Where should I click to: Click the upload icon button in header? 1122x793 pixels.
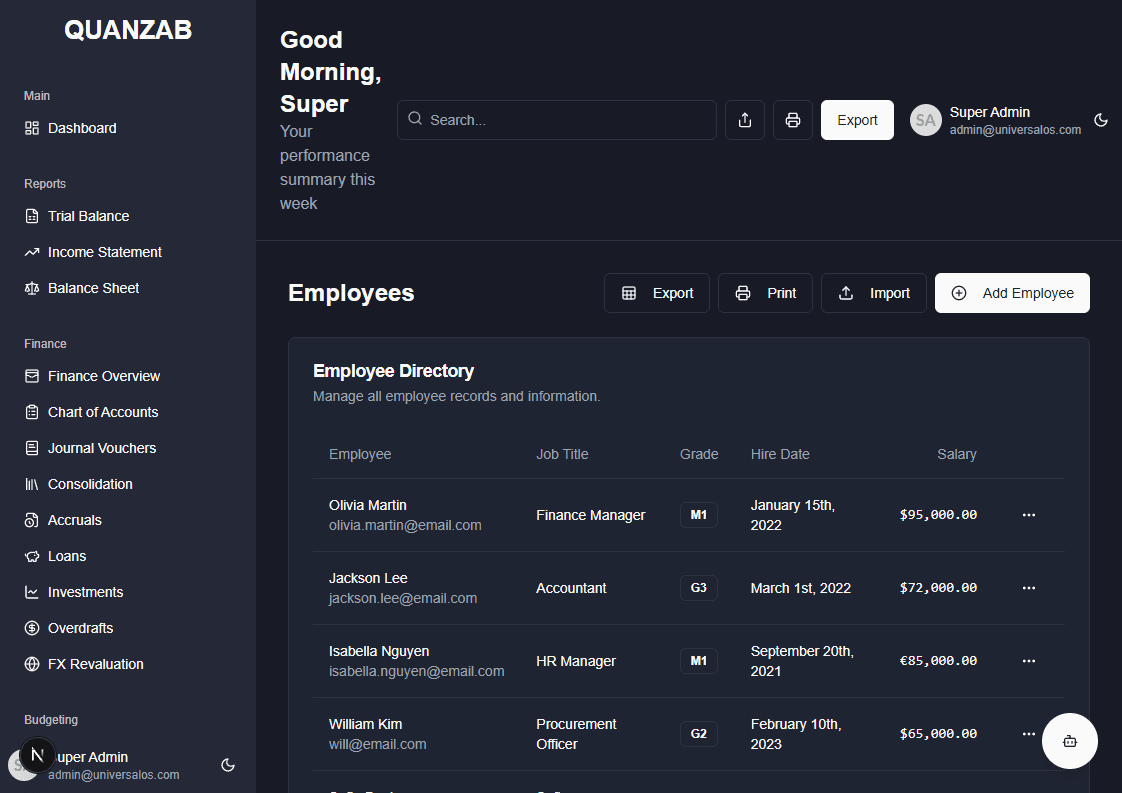745,120
